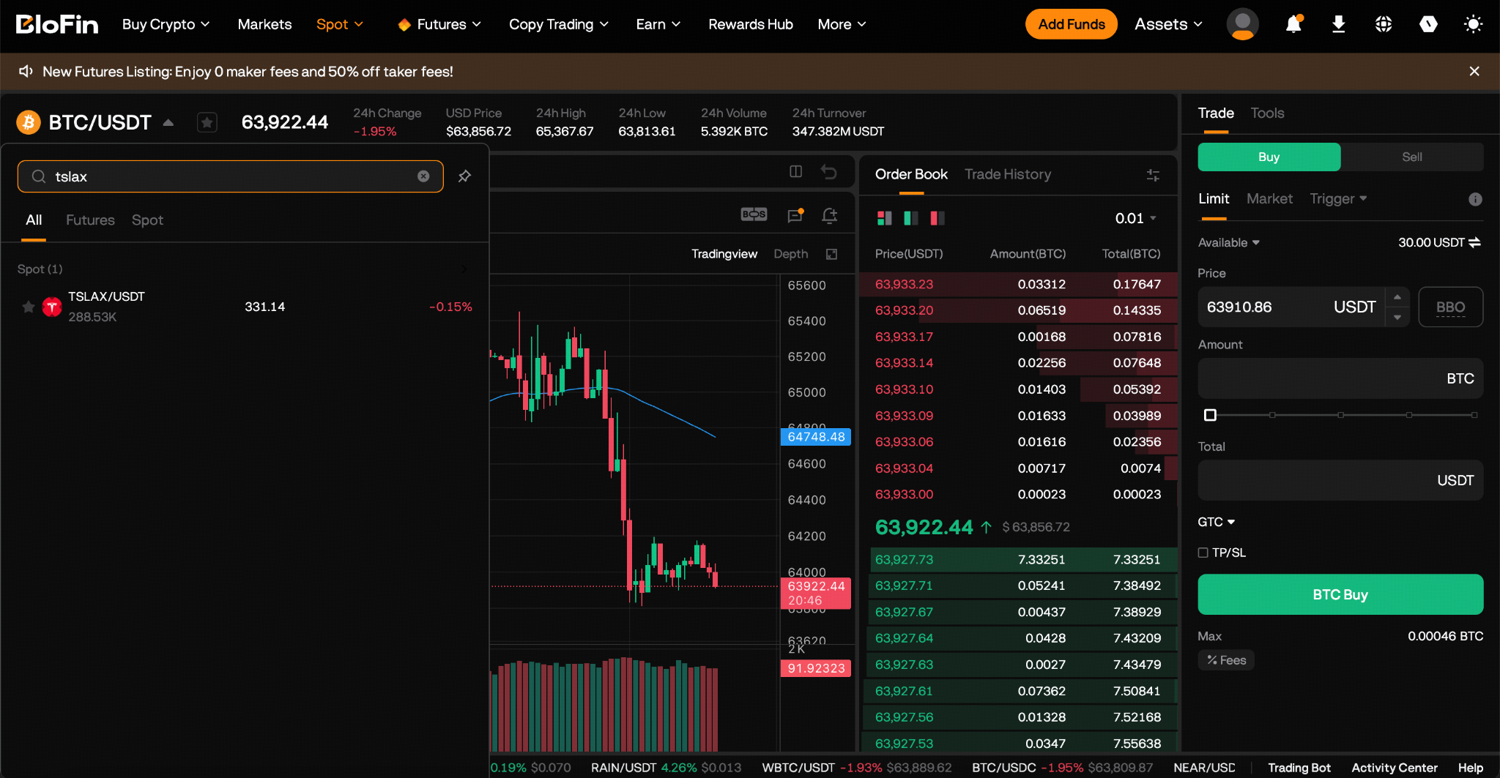
Task: Select the Market order tab
Action: (1270, 199)
